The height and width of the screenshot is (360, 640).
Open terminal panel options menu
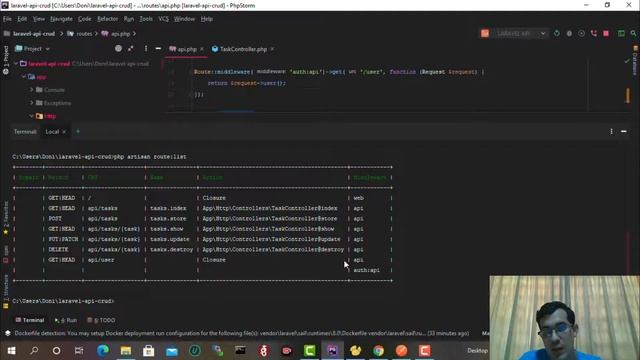(x=611, y=131)
